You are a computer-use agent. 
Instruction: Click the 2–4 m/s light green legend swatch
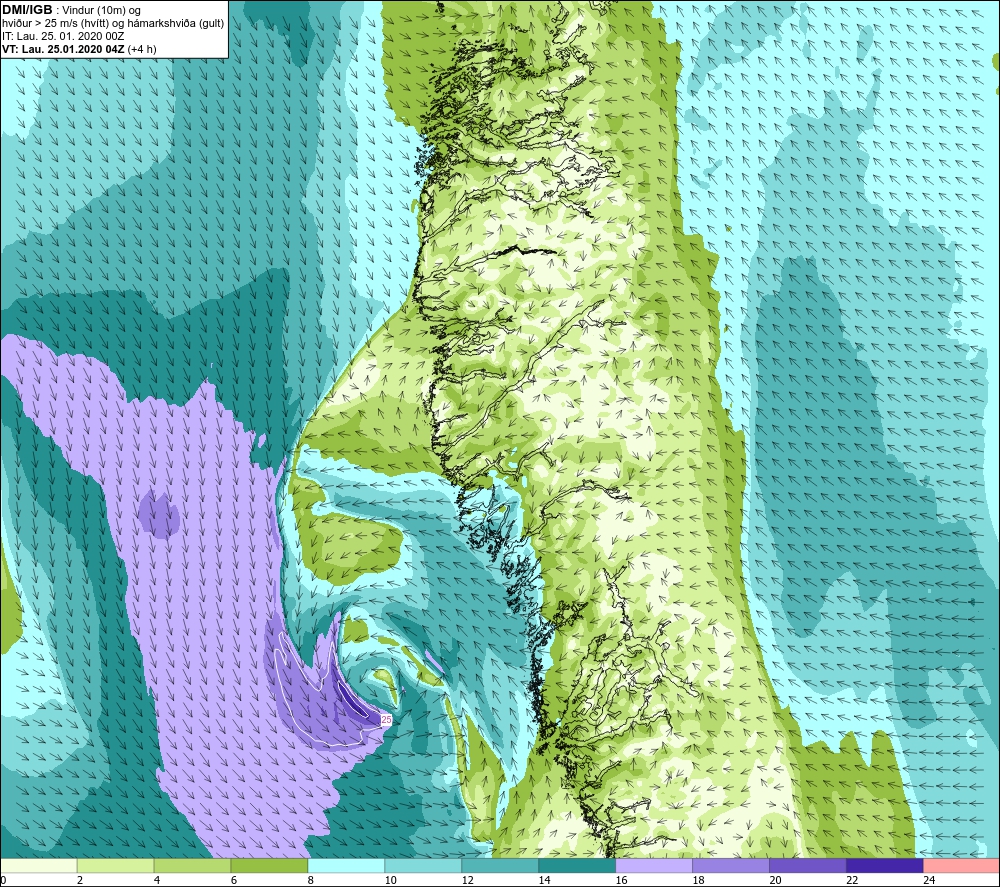(115, 866)
